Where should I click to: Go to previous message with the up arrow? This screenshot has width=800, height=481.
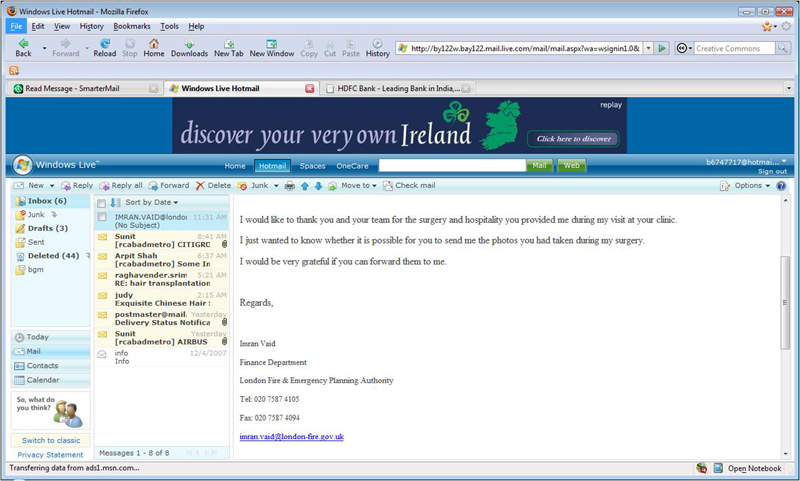point(305,186)
